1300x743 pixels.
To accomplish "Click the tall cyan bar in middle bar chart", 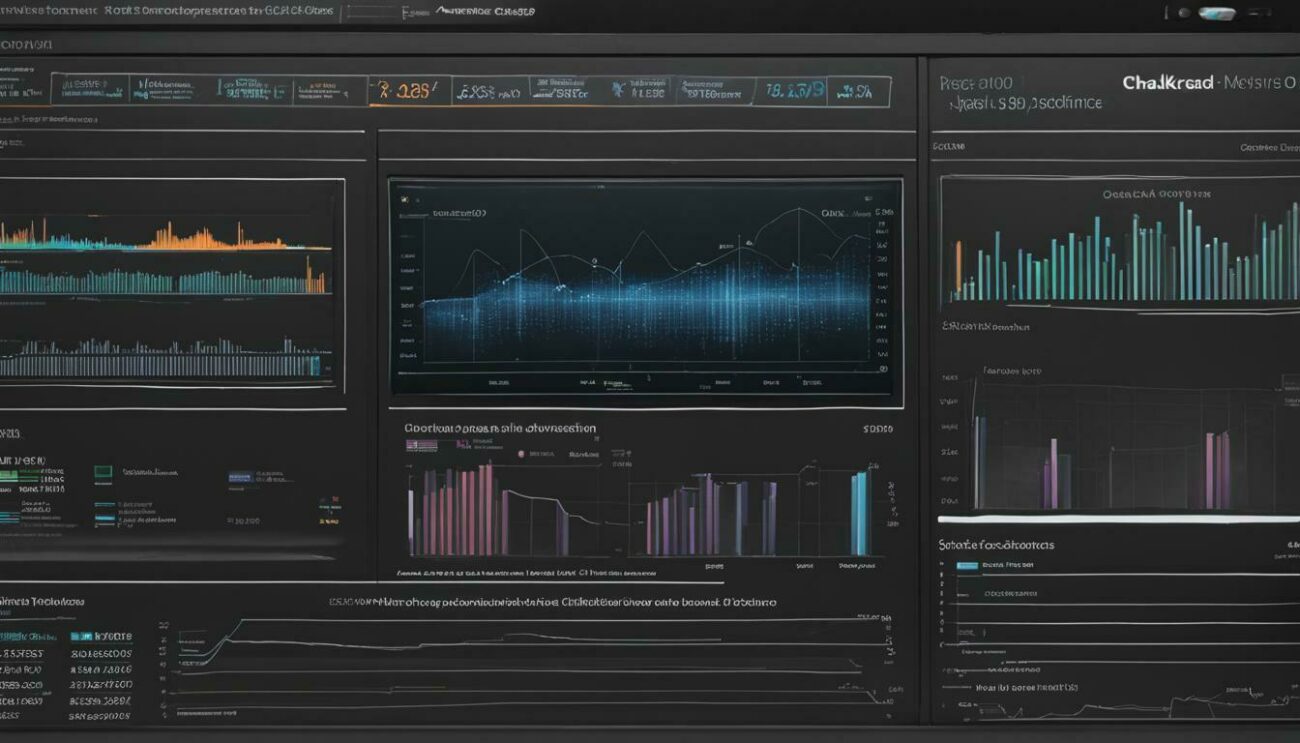I will (x=859, y=513).
